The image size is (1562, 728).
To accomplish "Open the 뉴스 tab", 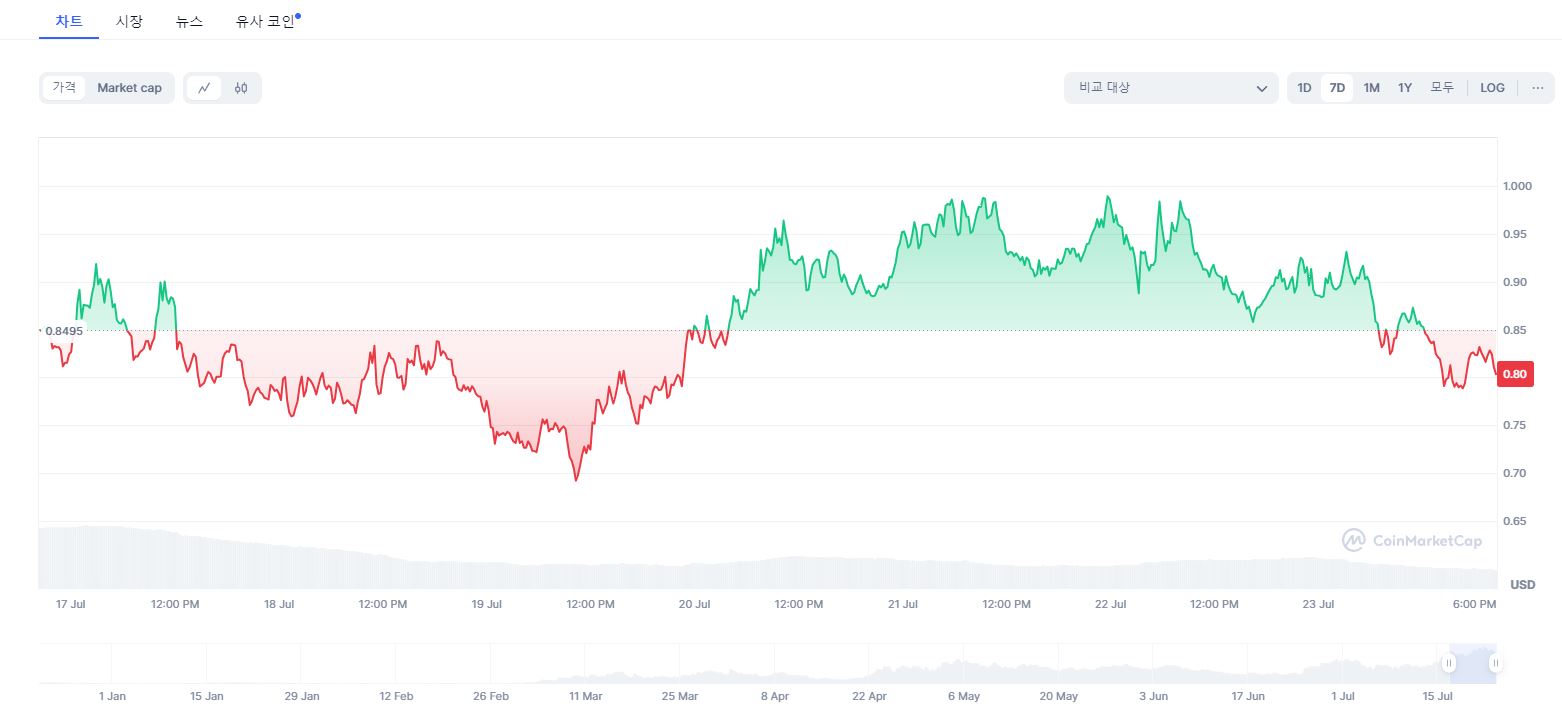I will (189, 21).
